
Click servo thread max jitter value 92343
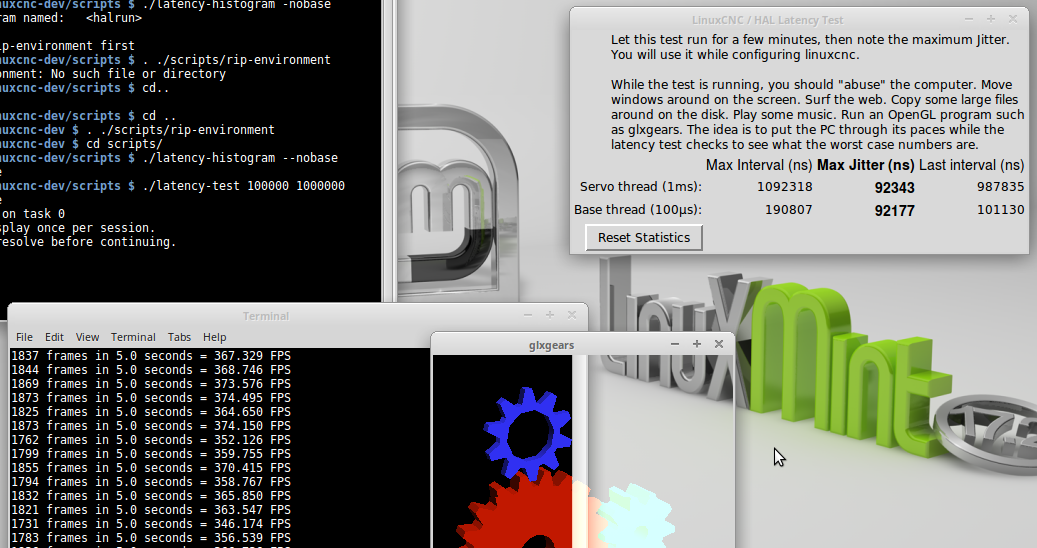[x=894, y=188]
